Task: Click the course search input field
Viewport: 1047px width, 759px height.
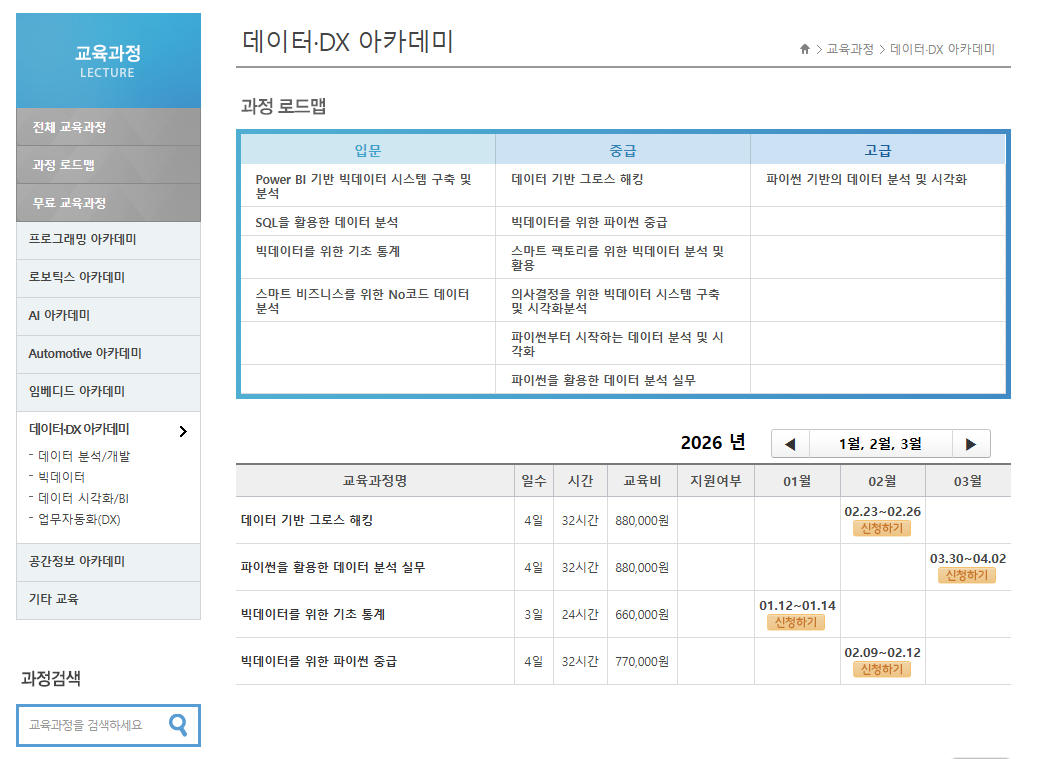Action: (90, 725)
